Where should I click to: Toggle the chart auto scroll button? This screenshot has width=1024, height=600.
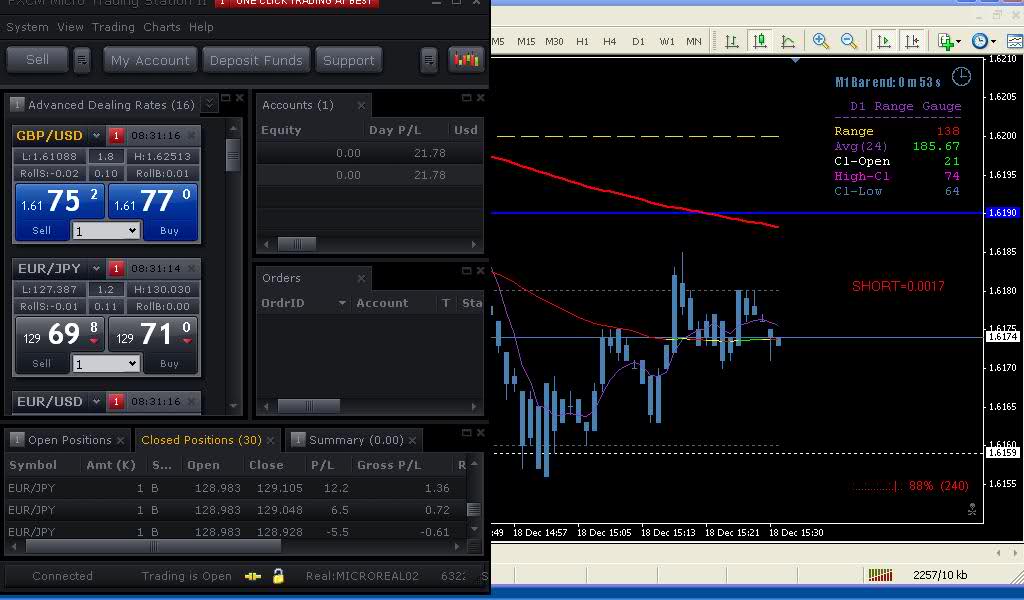pos(884,41)
